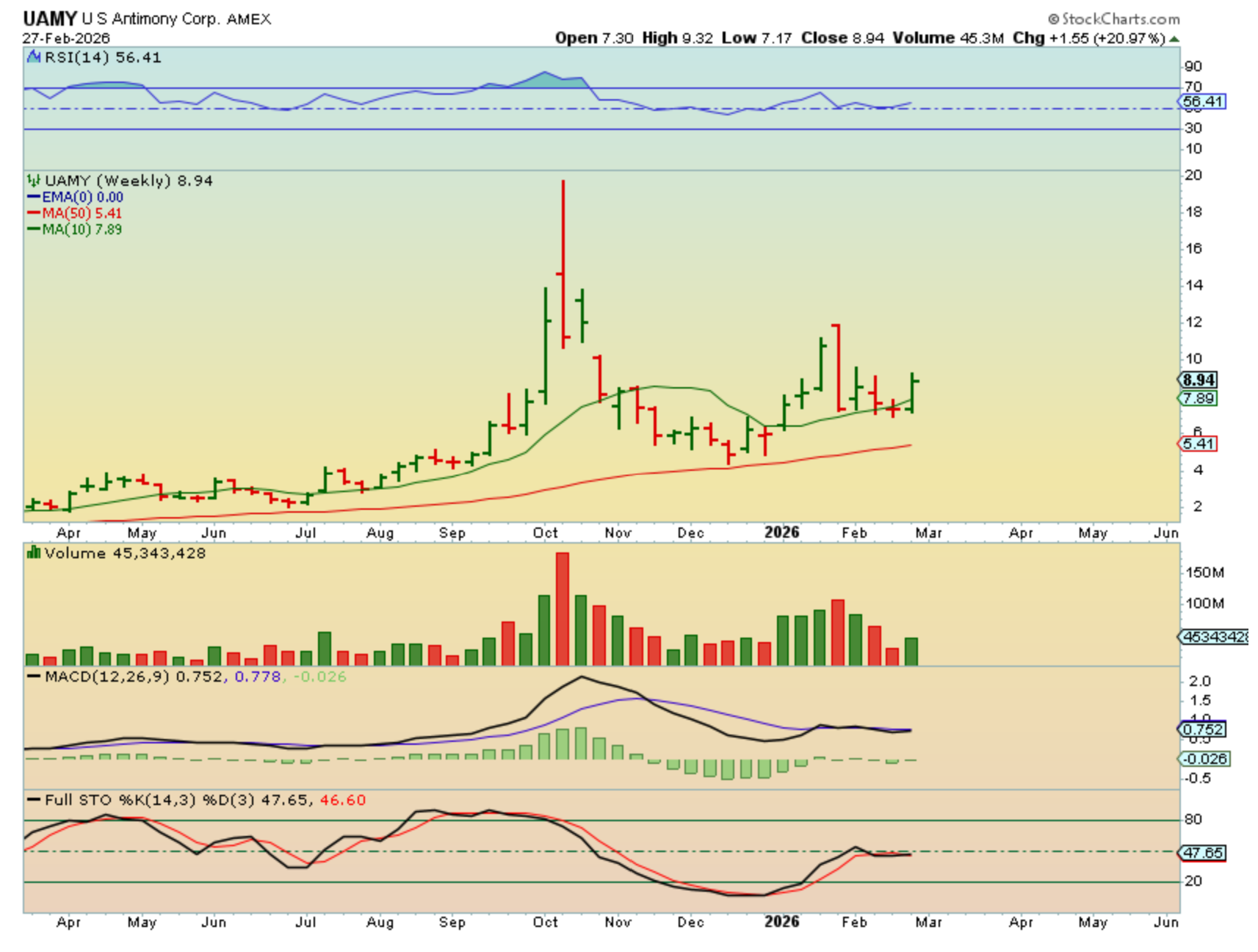Screen dimensions: 1258x952
Task: Click the 27-Feb-2026 date label
Action: pos(66,38)
